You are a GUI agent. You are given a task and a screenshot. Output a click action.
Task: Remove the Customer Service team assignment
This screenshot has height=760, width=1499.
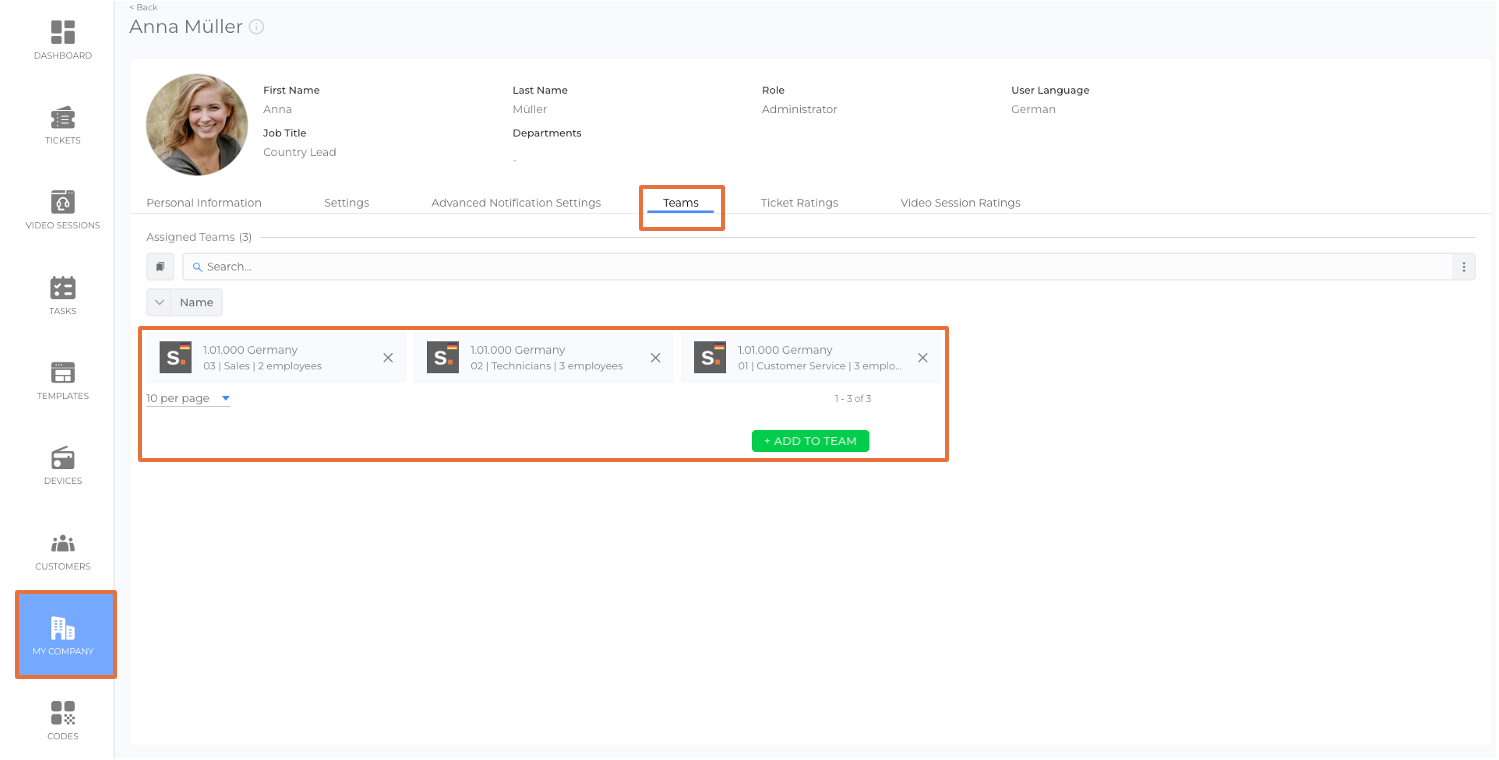pyautogui.click(x=923, y=358)
